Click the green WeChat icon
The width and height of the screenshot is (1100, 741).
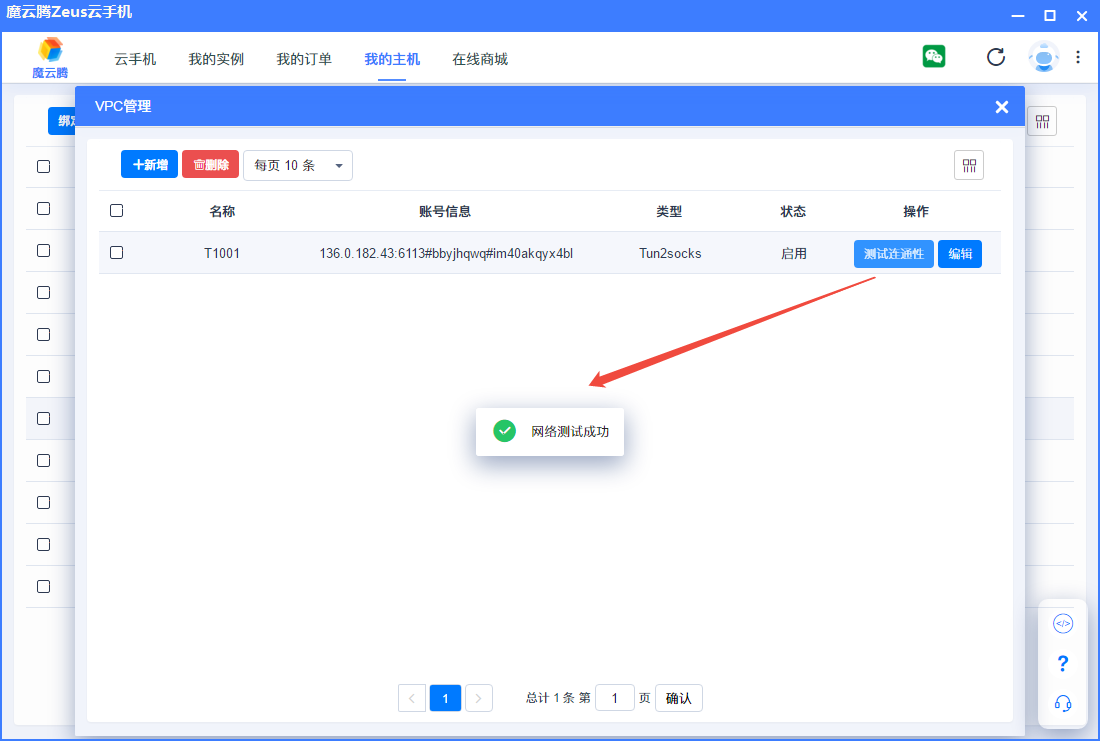coord(934,57)
